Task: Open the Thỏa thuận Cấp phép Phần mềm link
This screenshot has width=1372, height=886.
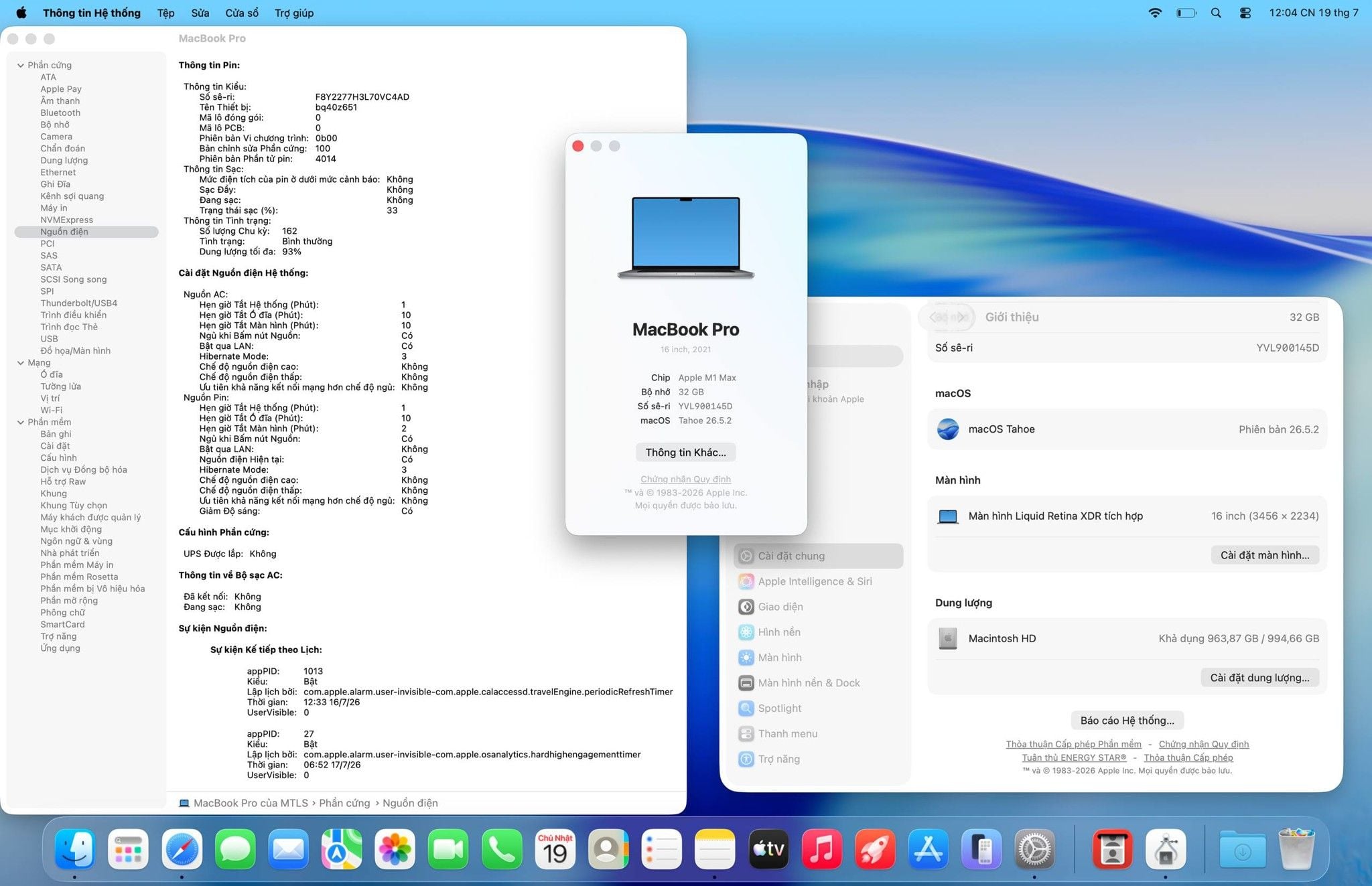Action: [1073, 744]
